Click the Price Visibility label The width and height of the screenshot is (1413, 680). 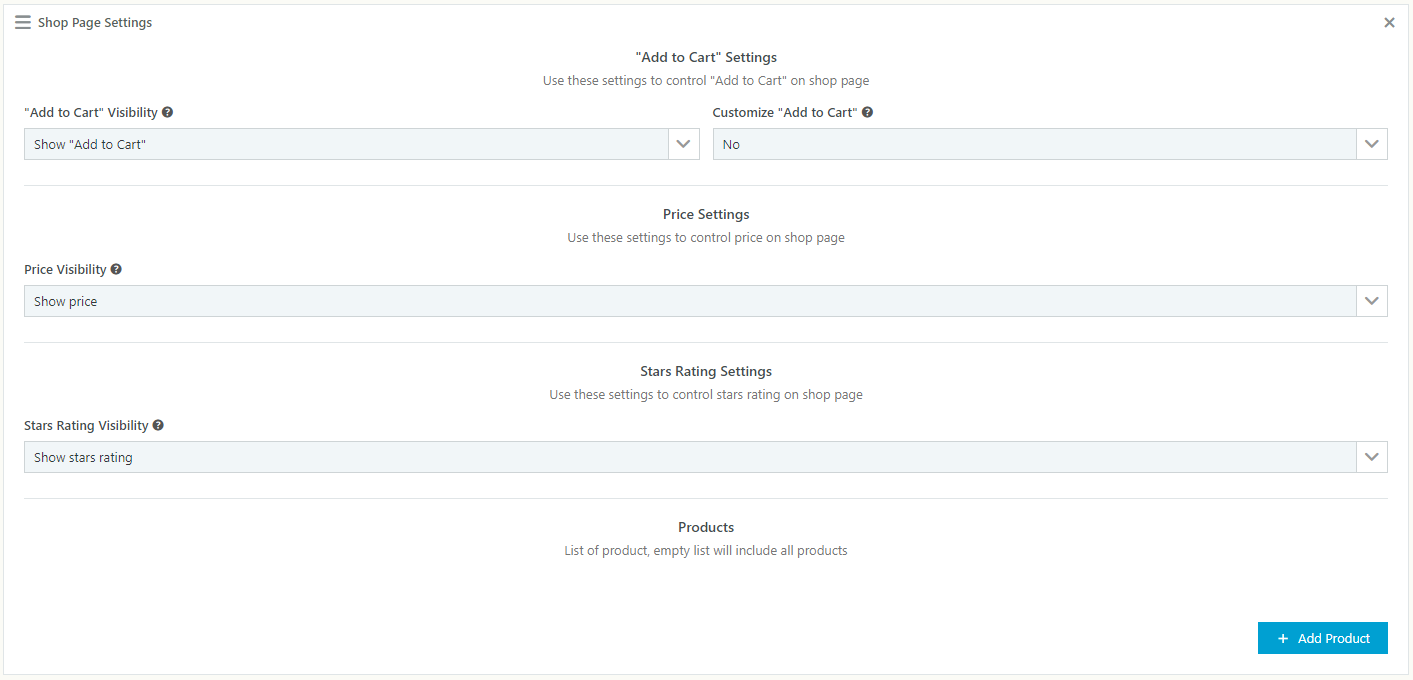click(65, 269)
